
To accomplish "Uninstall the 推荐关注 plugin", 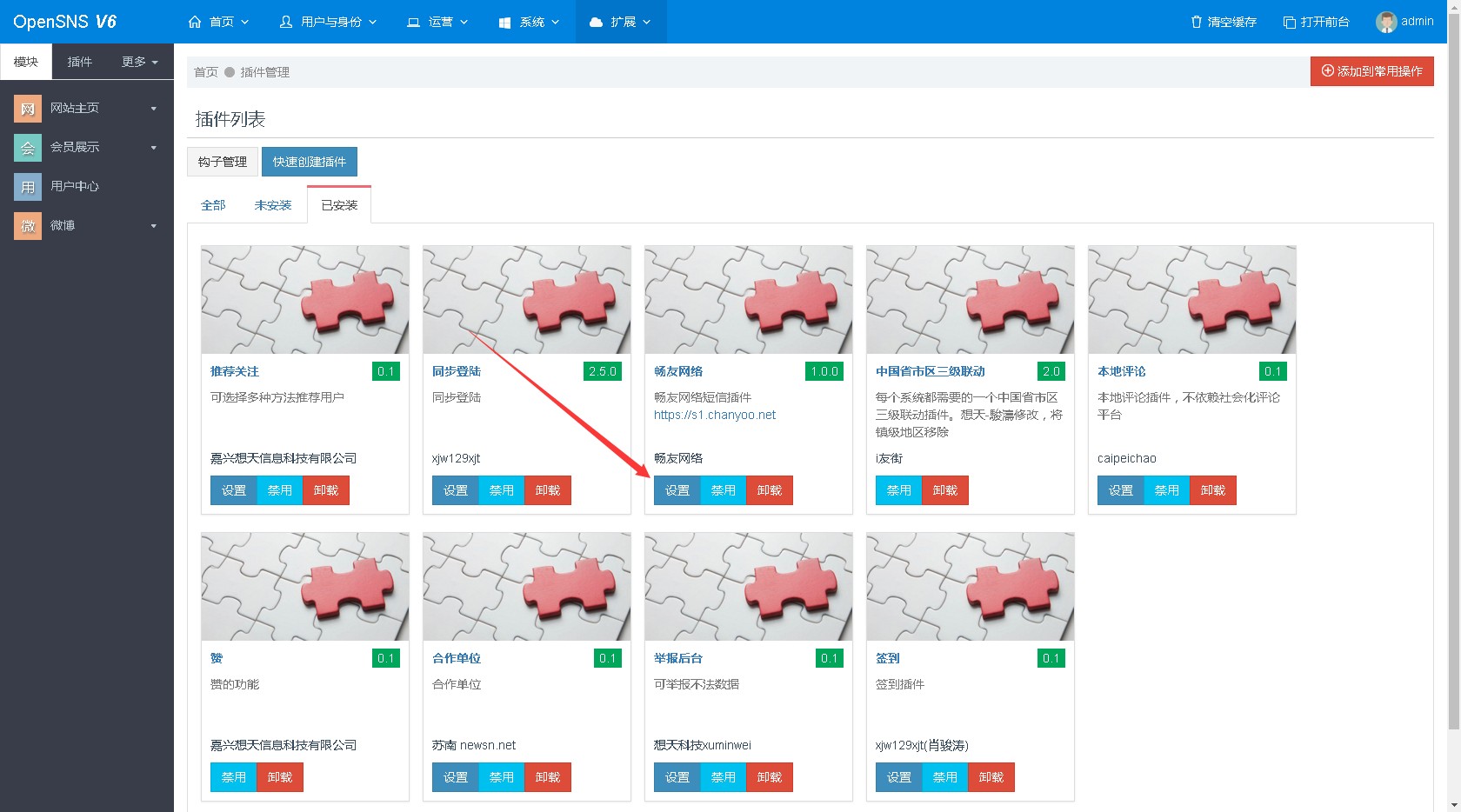I will pyautogui.click(x=326, y=490).
